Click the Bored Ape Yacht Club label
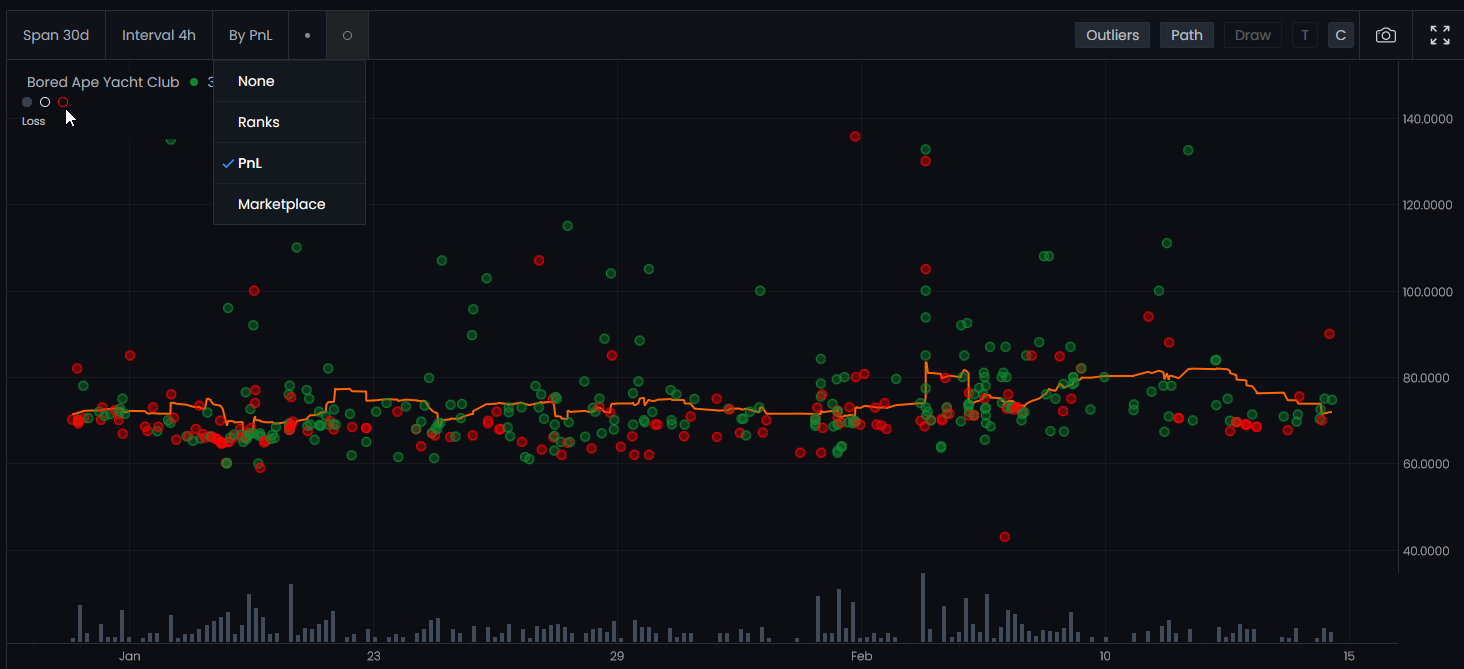This screenshot has height=669, width=1464. pyautogui.click(x=103, y=82)
